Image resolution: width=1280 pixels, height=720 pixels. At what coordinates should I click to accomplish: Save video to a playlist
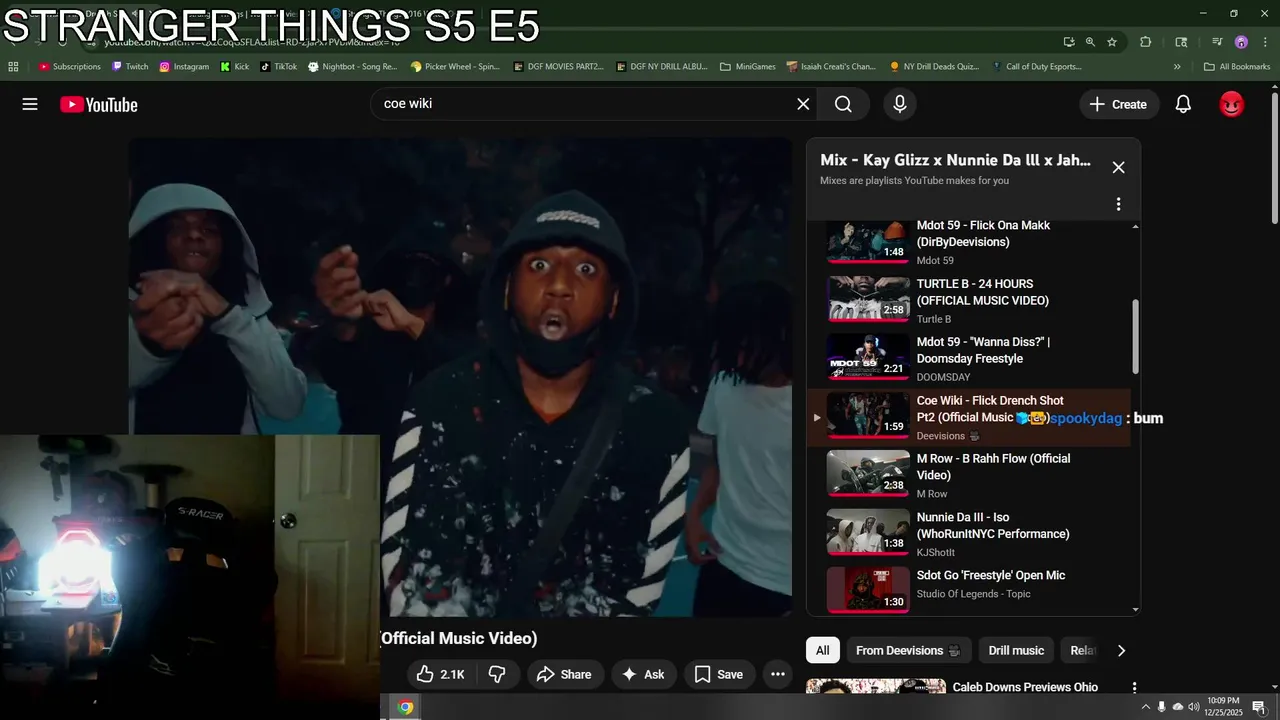(719, 675)
